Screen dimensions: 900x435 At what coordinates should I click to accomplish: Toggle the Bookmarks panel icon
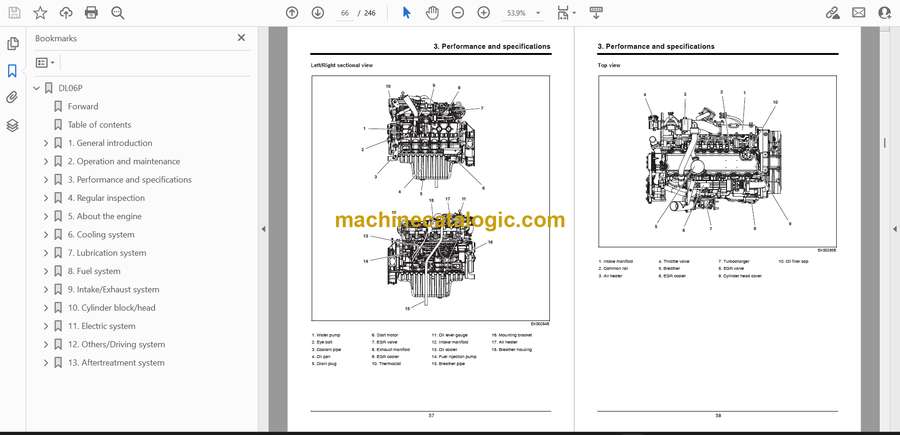coord(13,71)
